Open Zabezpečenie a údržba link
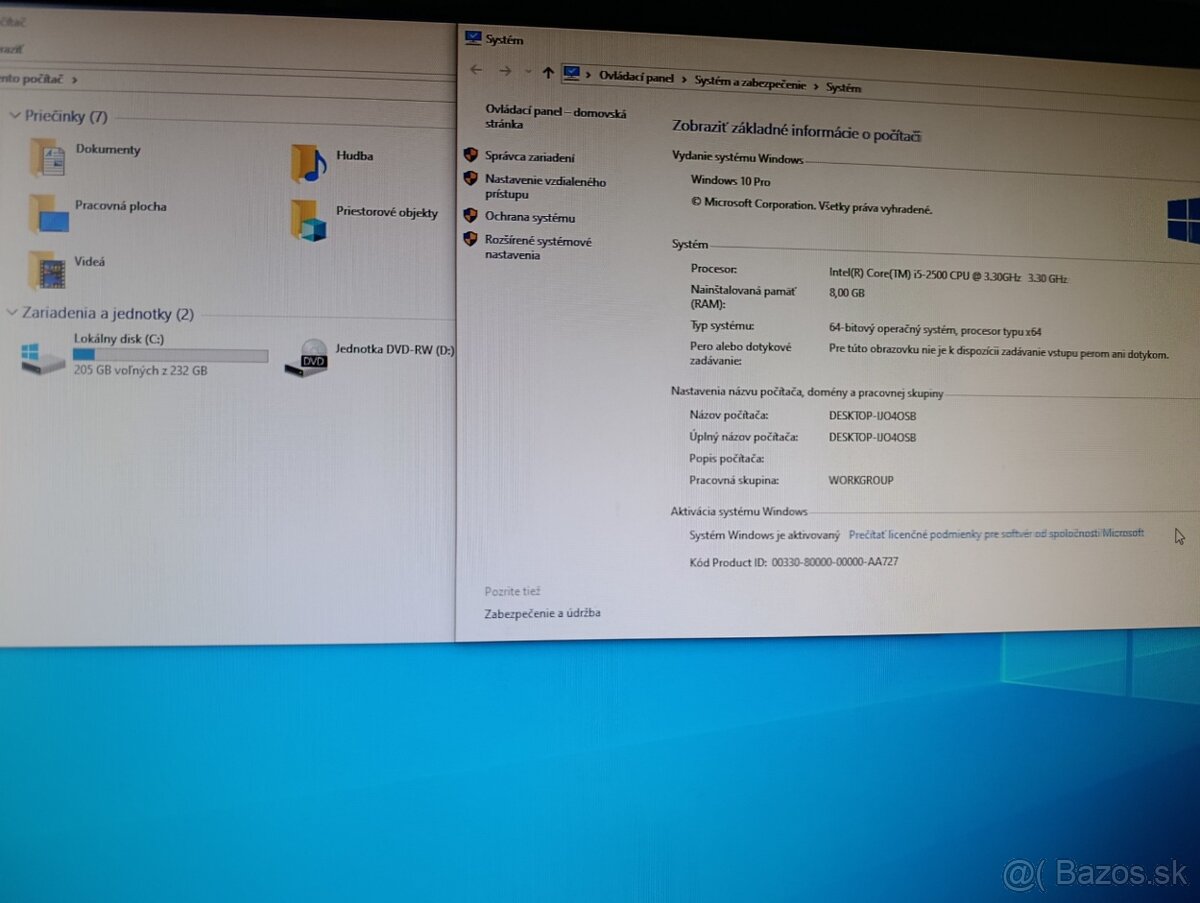 [x=542, y=613]
